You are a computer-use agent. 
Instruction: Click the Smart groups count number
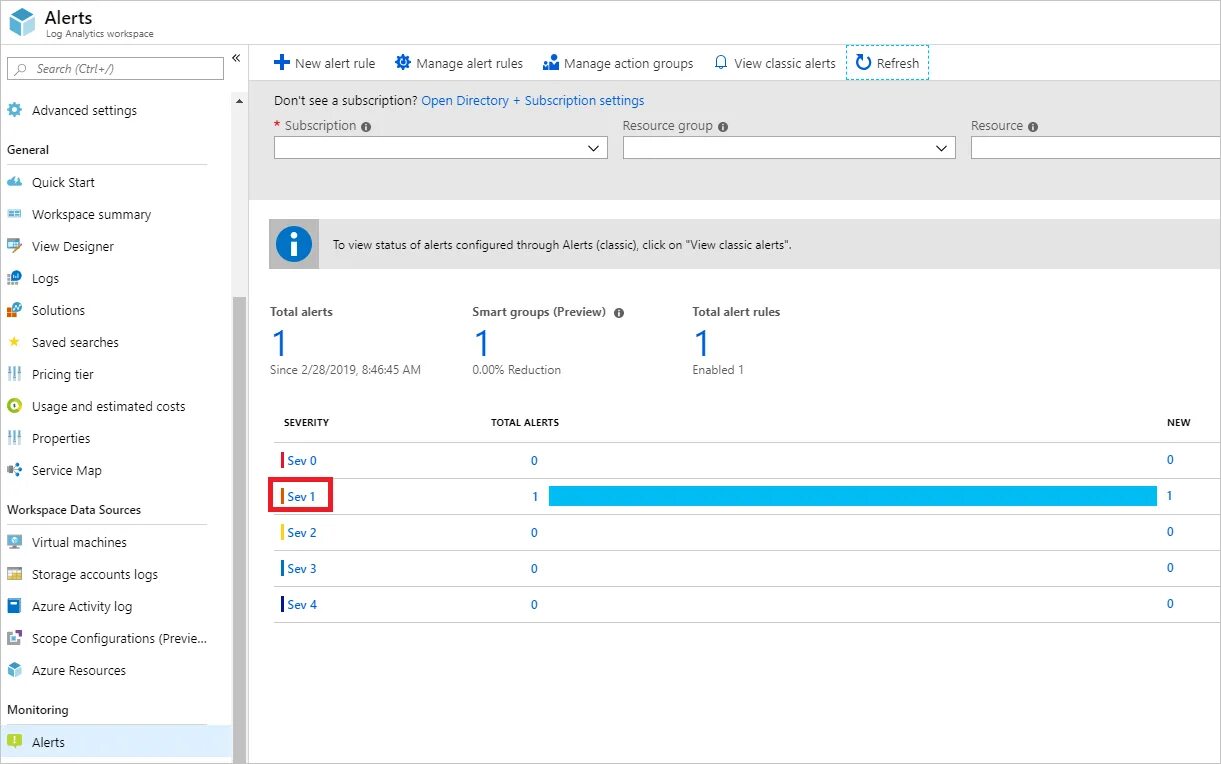[482, 343]
